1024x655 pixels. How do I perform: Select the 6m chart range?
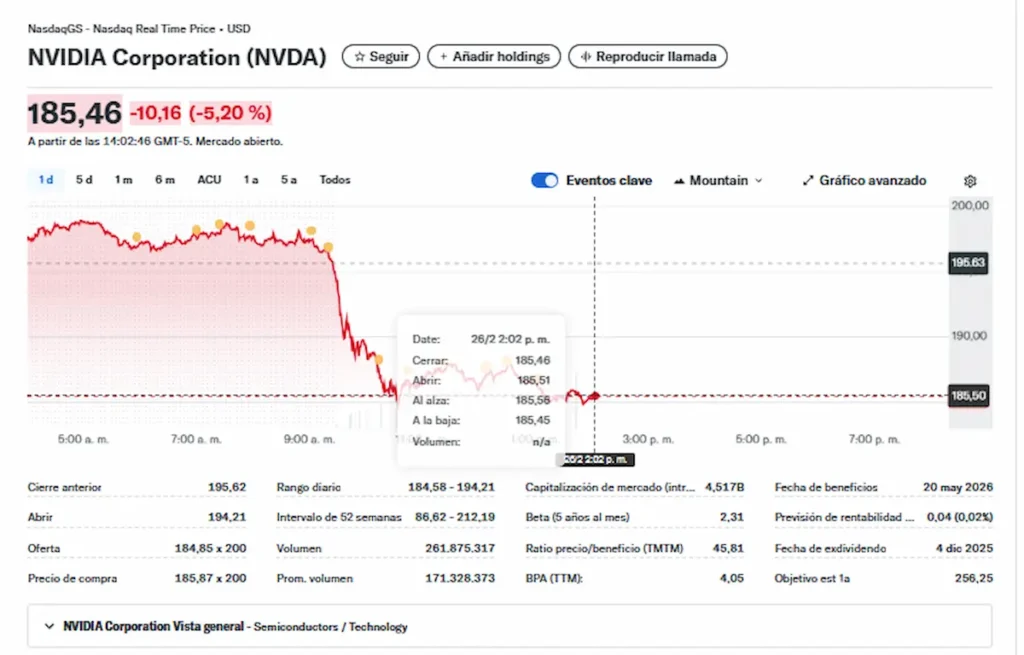(164, 180)
